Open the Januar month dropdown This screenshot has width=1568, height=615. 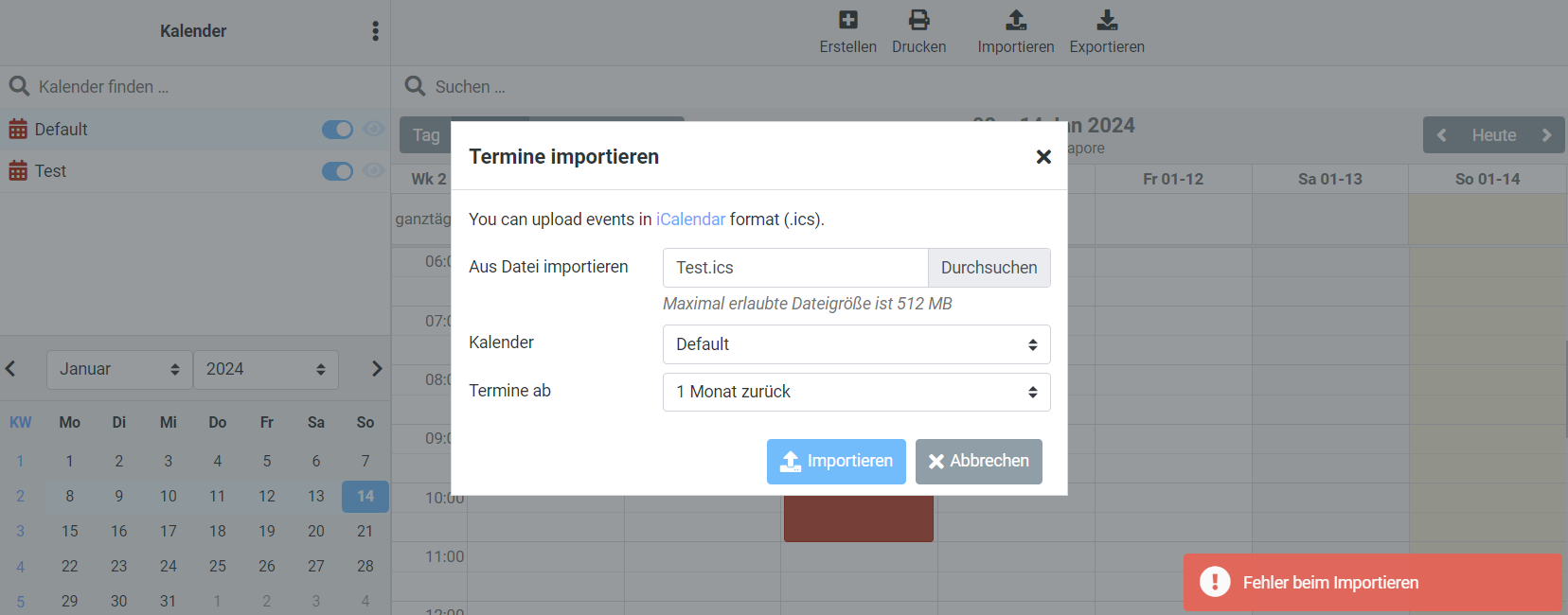click(x=119, y=369)
